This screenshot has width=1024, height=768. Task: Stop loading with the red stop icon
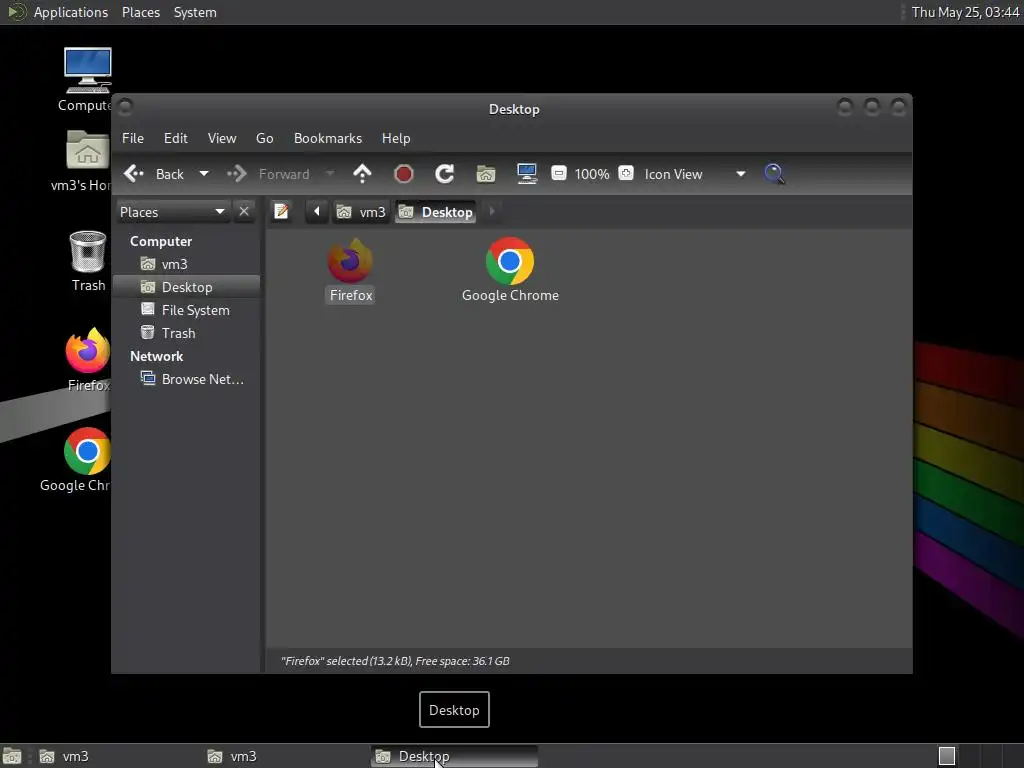tap(404, 174)
